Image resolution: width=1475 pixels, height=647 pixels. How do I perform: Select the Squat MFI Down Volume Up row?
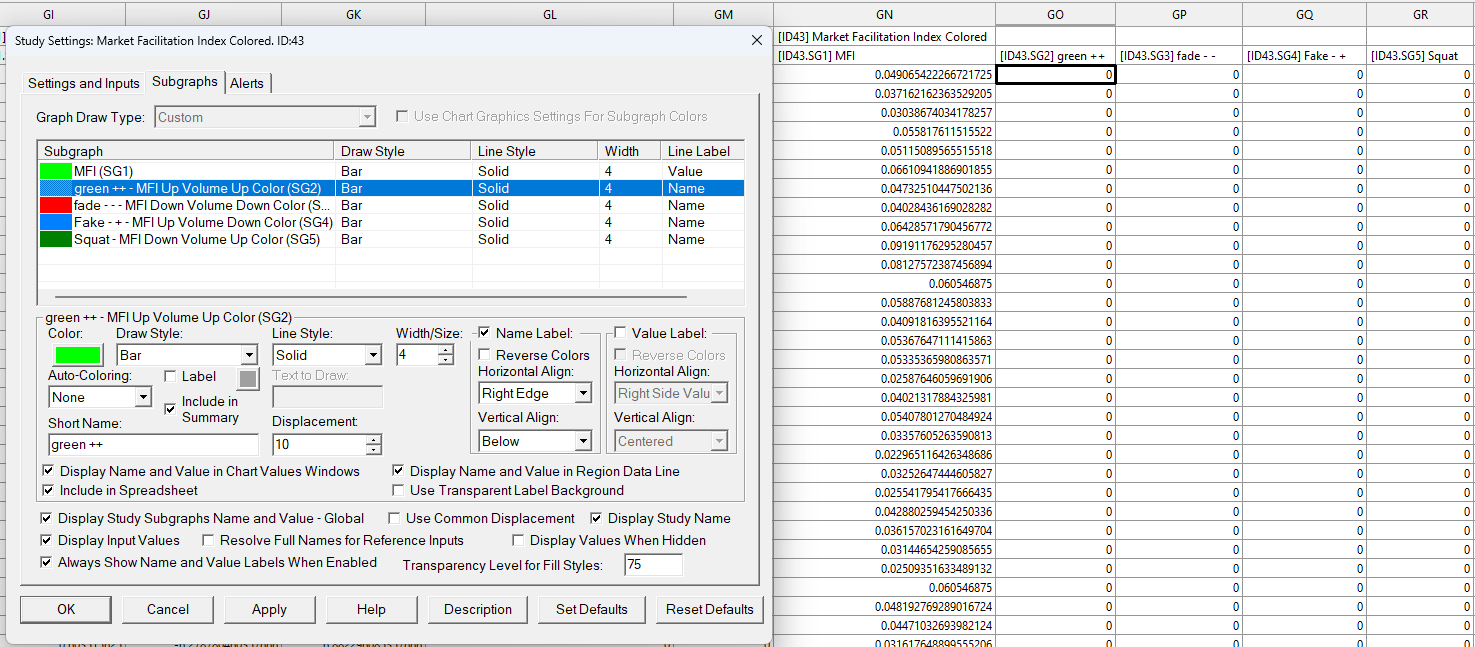[x=188, y=239]
